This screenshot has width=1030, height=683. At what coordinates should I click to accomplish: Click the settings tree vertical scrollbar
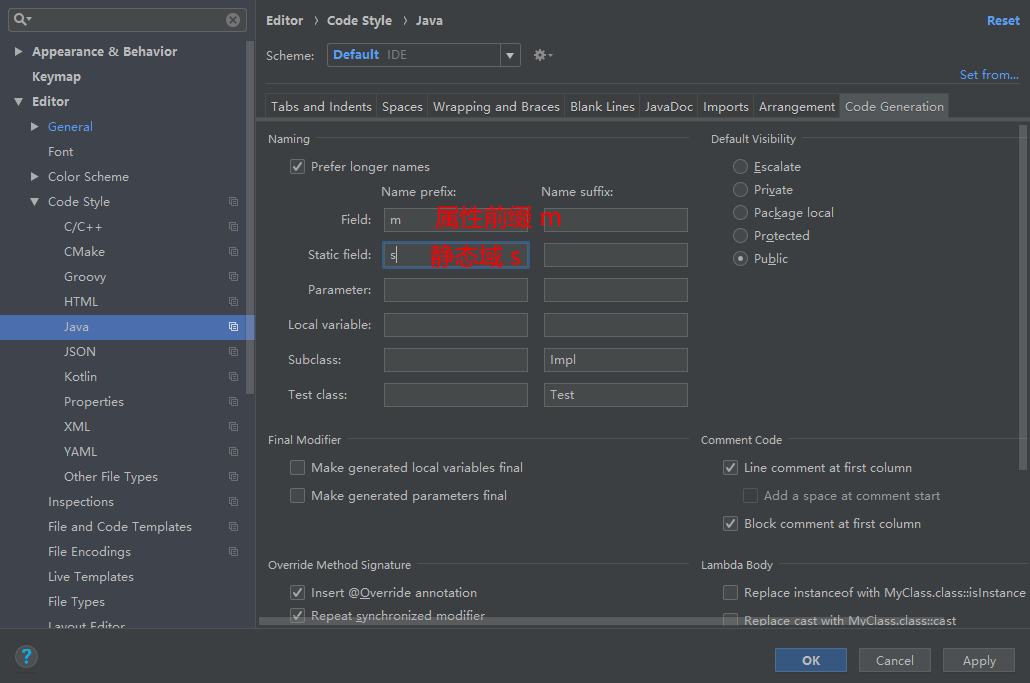[x=250, y=217]
